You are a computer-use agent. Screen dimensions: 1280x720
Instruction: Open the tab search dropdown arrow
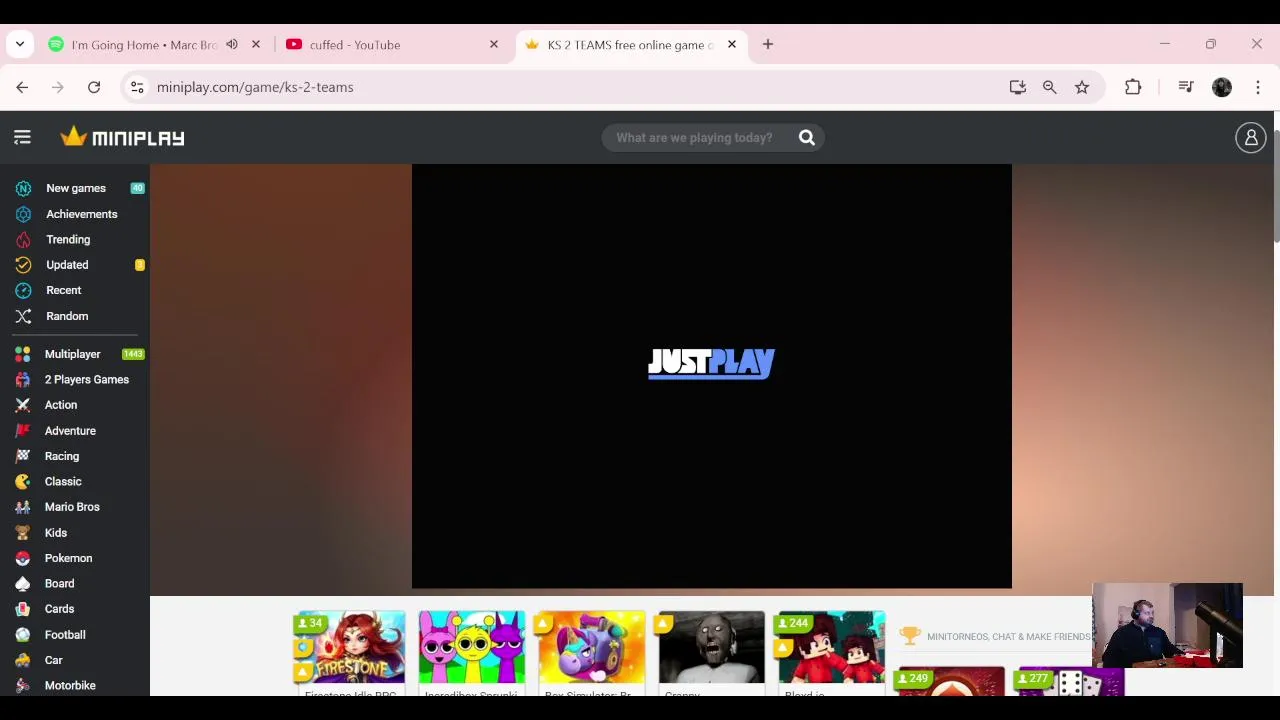20,44
